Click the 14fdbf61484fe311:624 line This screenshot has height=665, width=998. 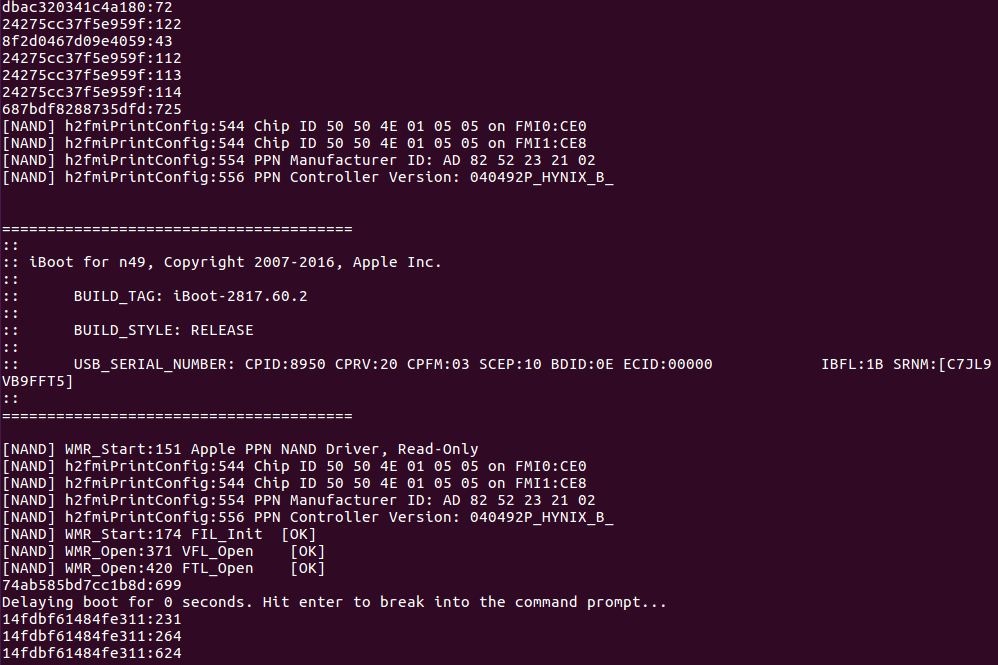point(91,653)
